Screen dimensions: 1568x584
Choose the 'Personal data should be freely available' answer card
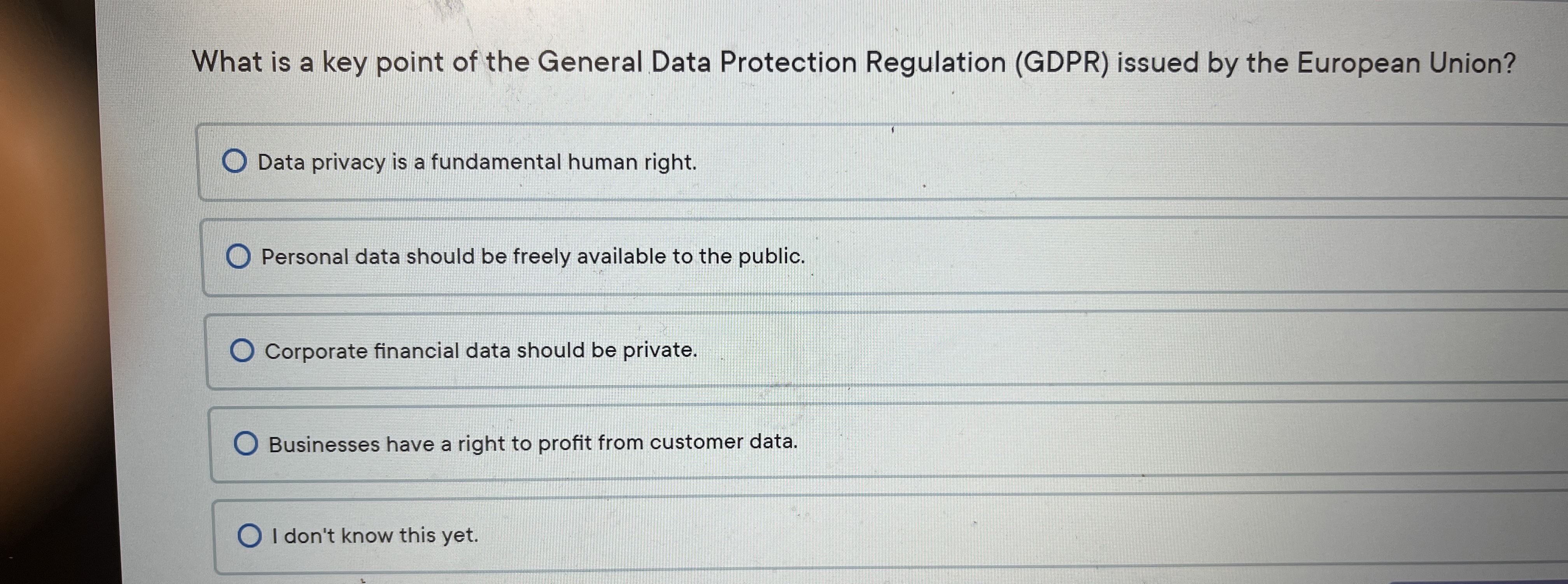click(x=730, y=256)
